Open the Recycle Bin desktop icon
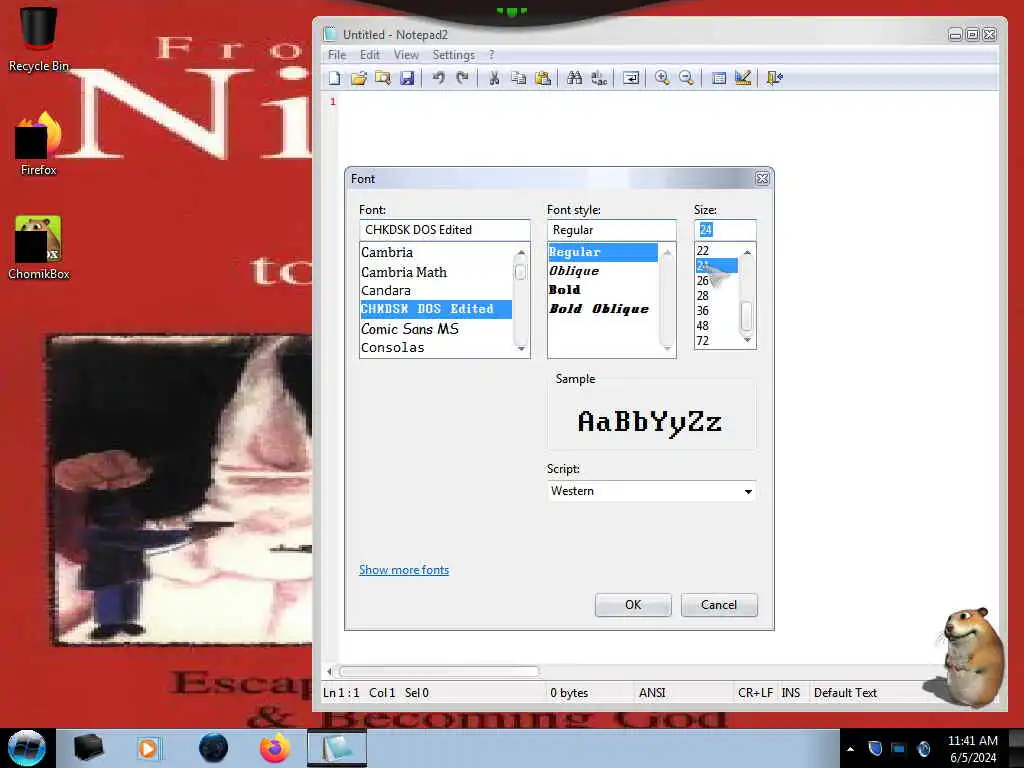Viewport: 1024px width, 768px height. (x=39, y=37)
